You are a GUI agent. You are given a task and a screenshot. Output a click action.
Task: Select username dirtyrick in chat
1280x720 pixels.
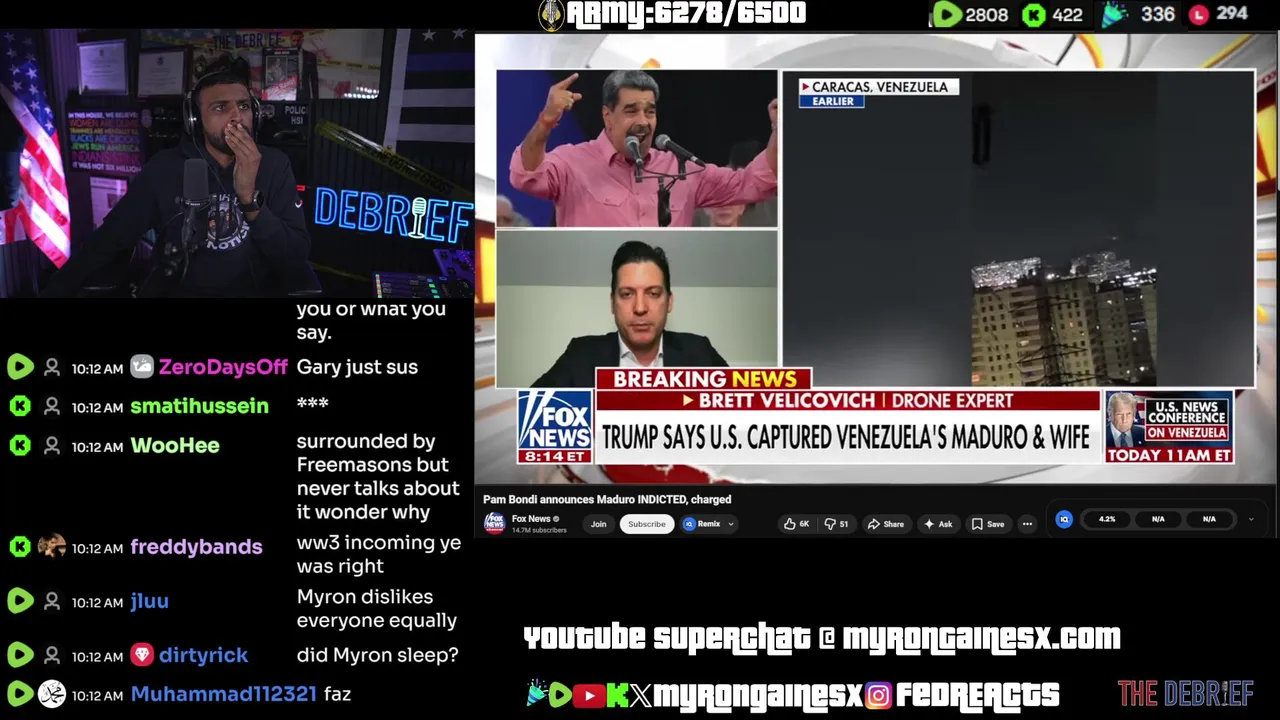click(203, 655)
